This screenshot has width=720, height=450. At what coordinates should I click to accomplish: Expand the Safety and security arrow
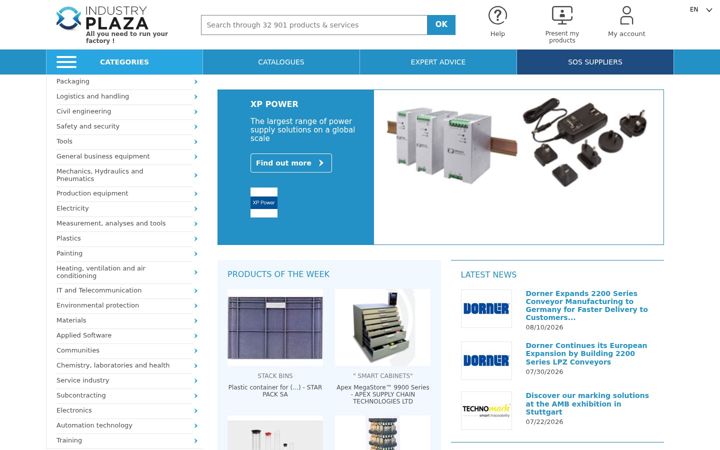[196, 127]
